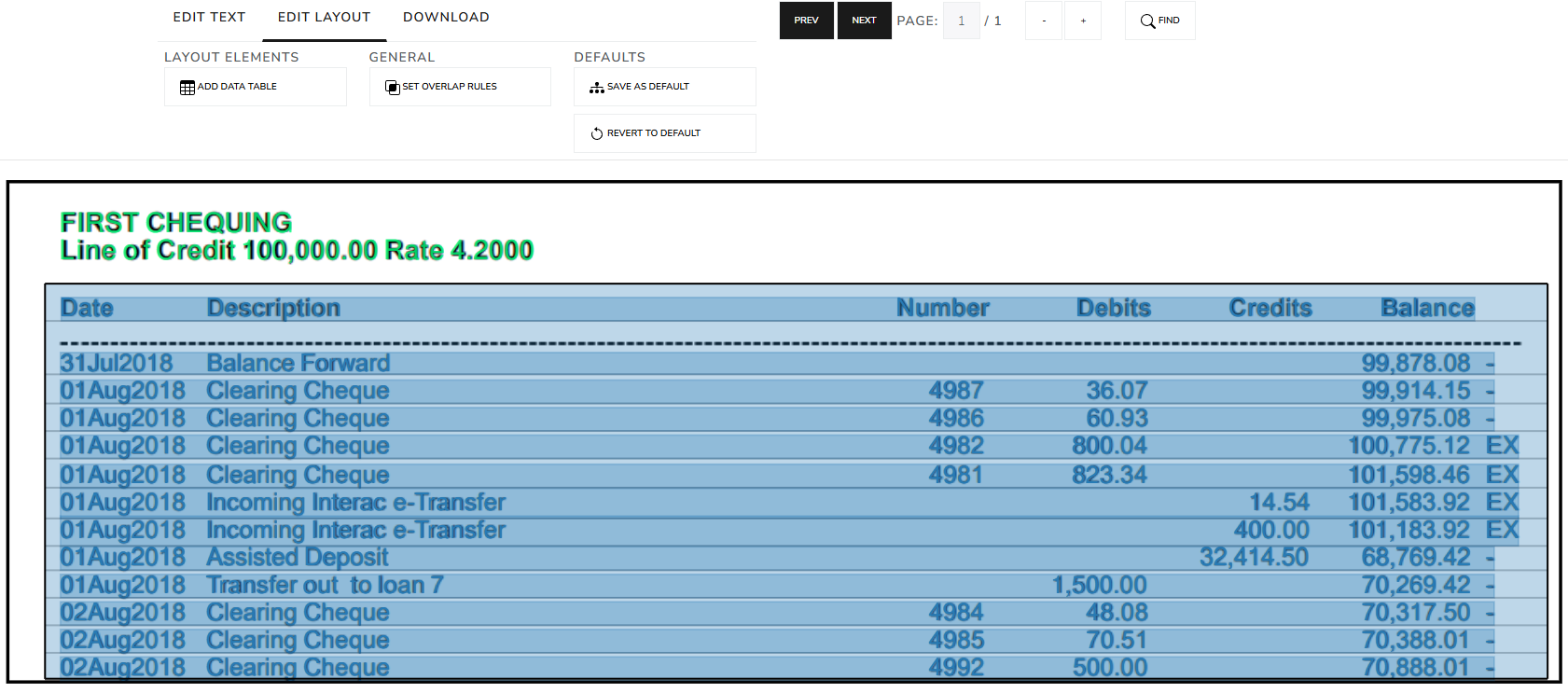Click cheque number 4981
1568x693 pixels.
click(x=956, y=476)
